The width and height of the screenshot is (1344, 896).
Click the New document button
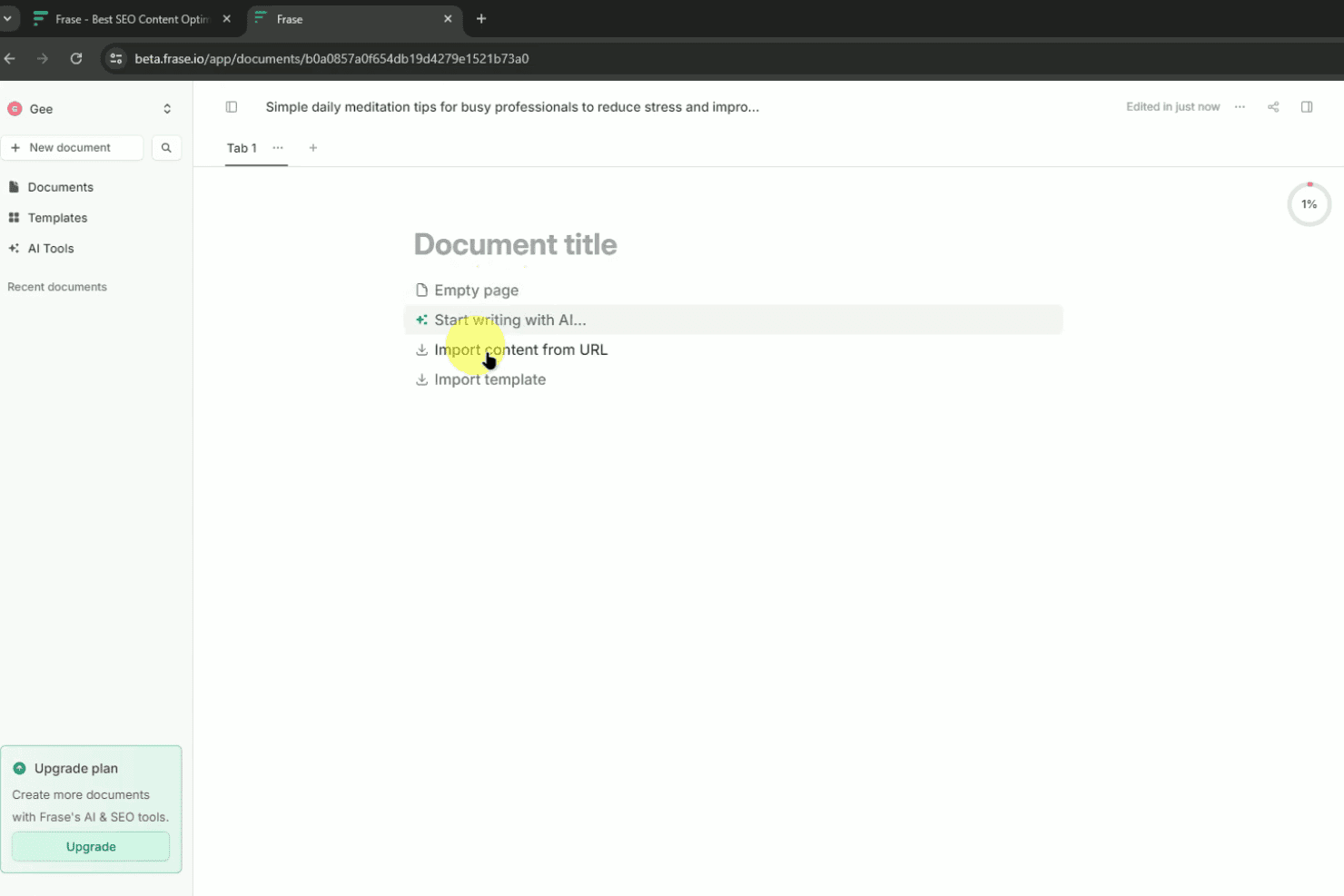[73, 148]
